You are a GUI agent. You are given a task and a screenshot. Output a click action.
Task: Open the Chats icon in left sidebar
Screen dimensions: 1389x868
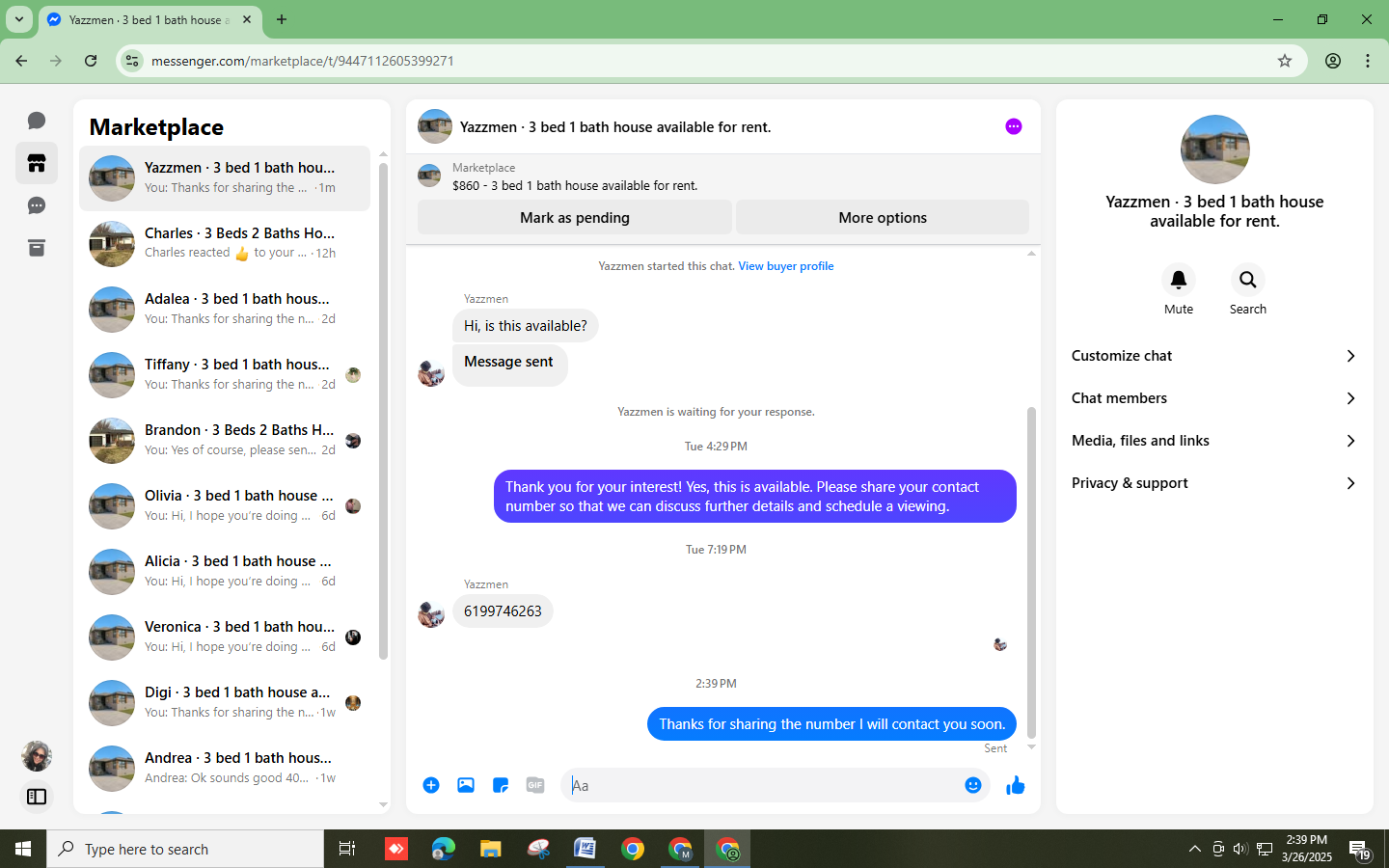click(37, 121)
